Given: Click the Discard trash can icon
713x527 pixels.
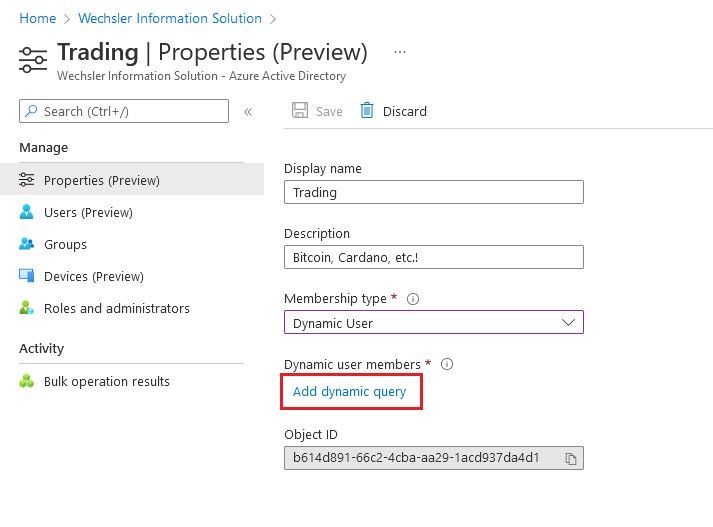Looking at the screenshot, I should [367, 110].
